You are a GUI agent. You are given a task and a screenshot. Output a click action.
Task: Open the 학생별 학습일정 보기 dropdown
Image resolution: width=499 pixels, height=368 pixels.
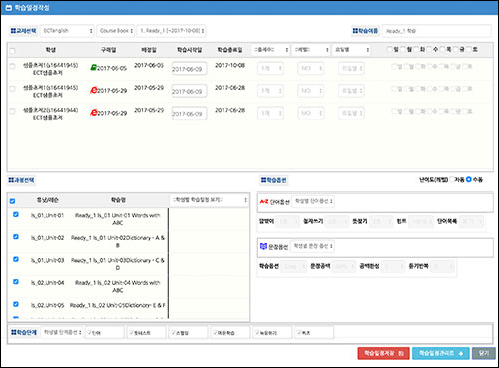209,200
